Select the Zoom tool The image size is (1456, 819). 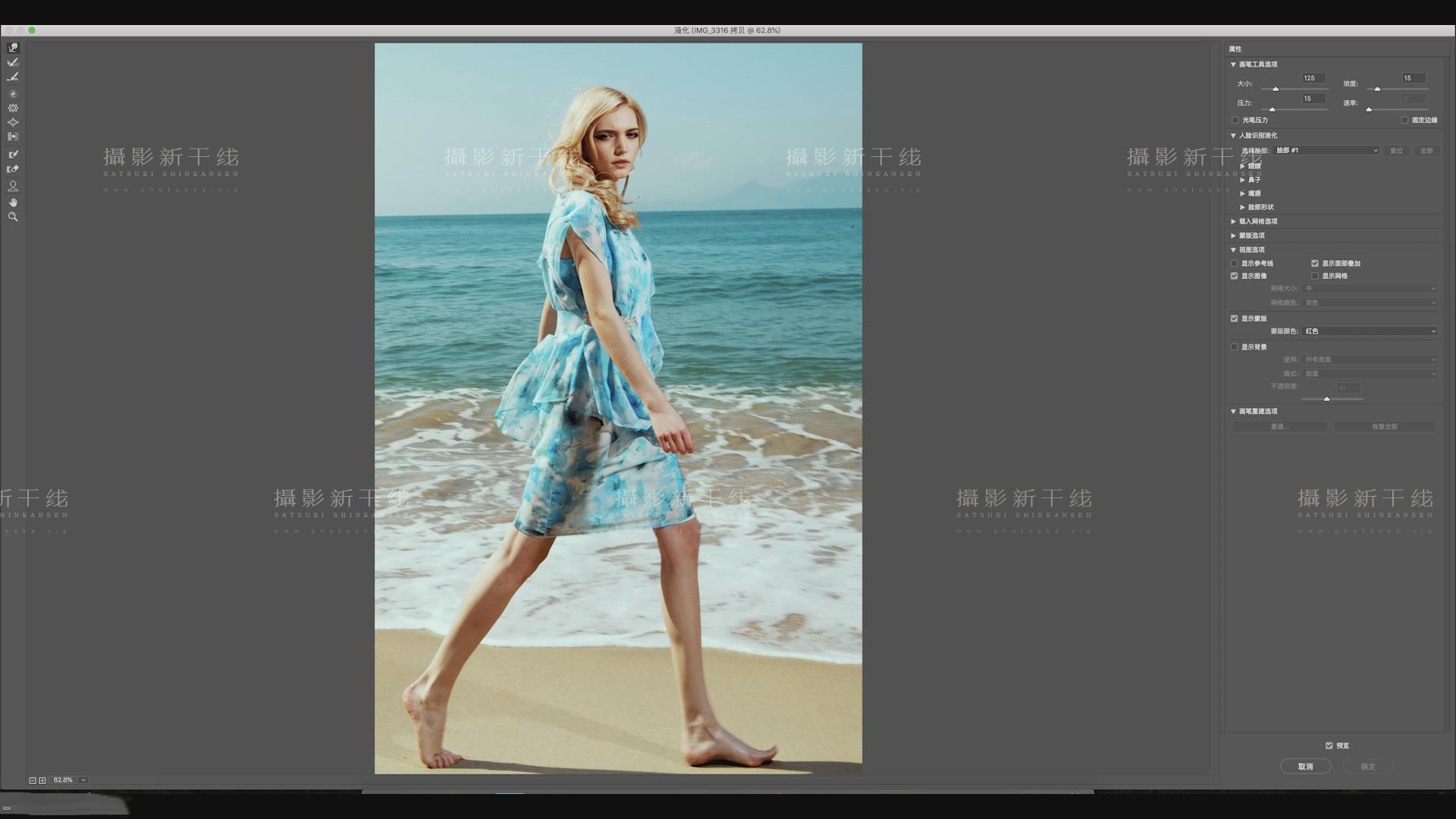(x=13, y=217)
